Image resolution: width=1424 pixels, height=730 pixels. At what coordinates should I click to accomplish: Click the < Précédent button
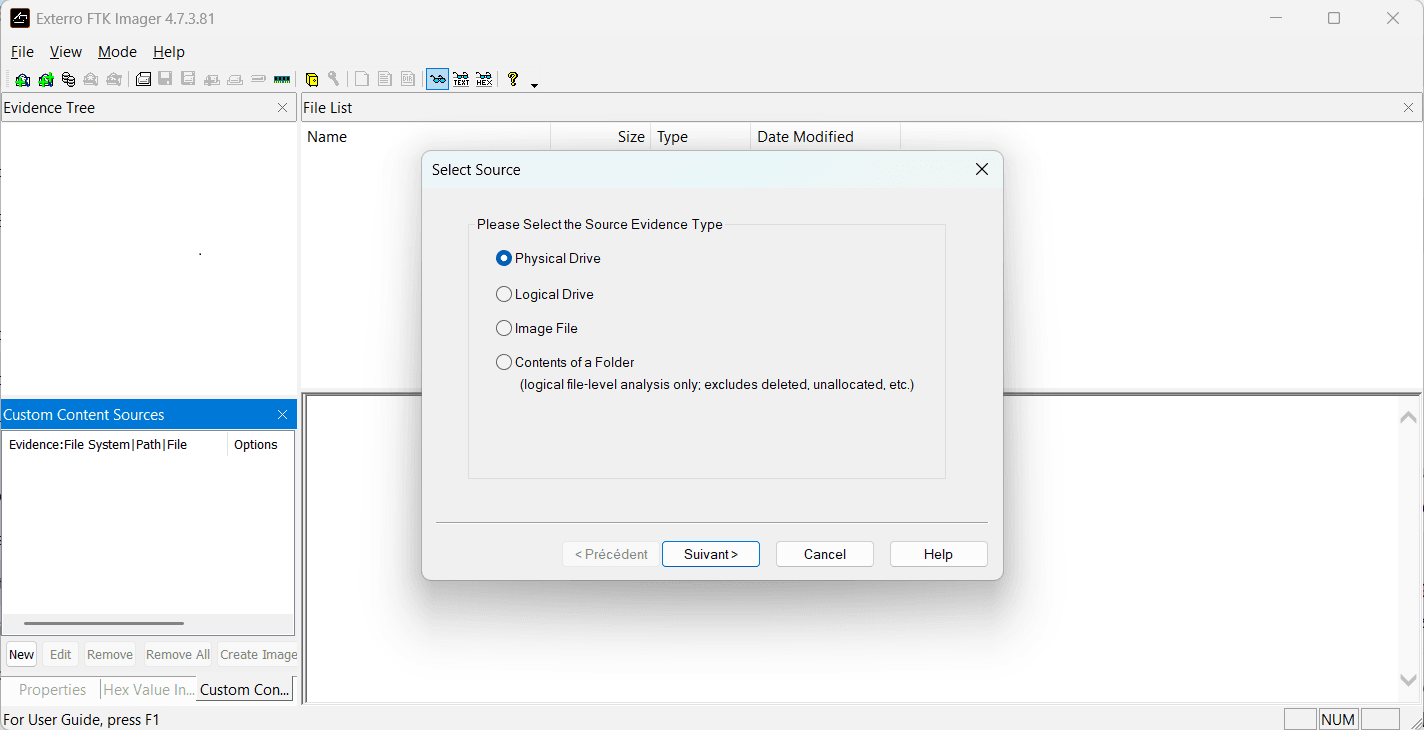tap(611, 554)
